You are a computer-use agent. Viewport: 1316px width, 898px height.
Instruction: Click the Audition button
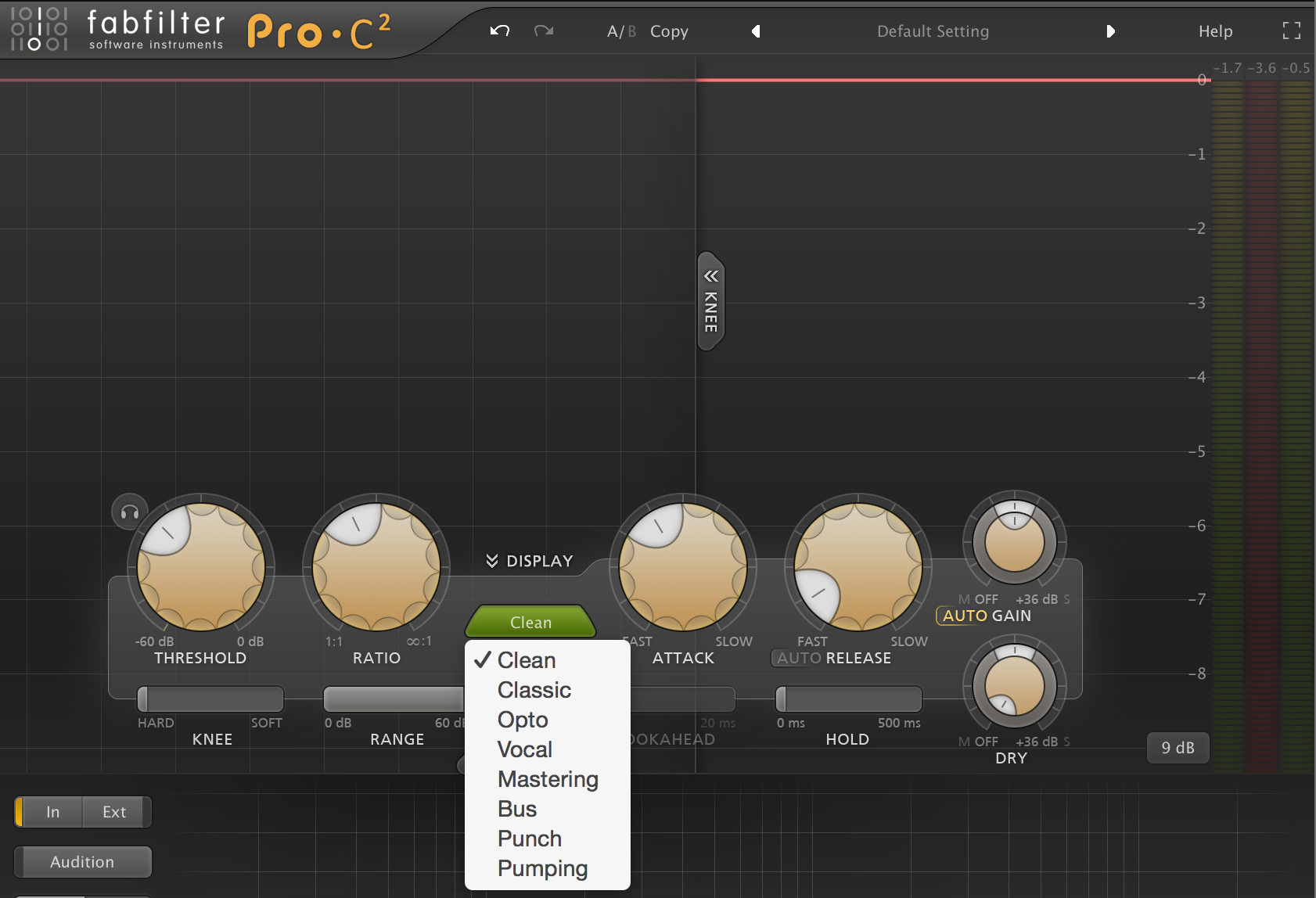[x=82, y=862]
